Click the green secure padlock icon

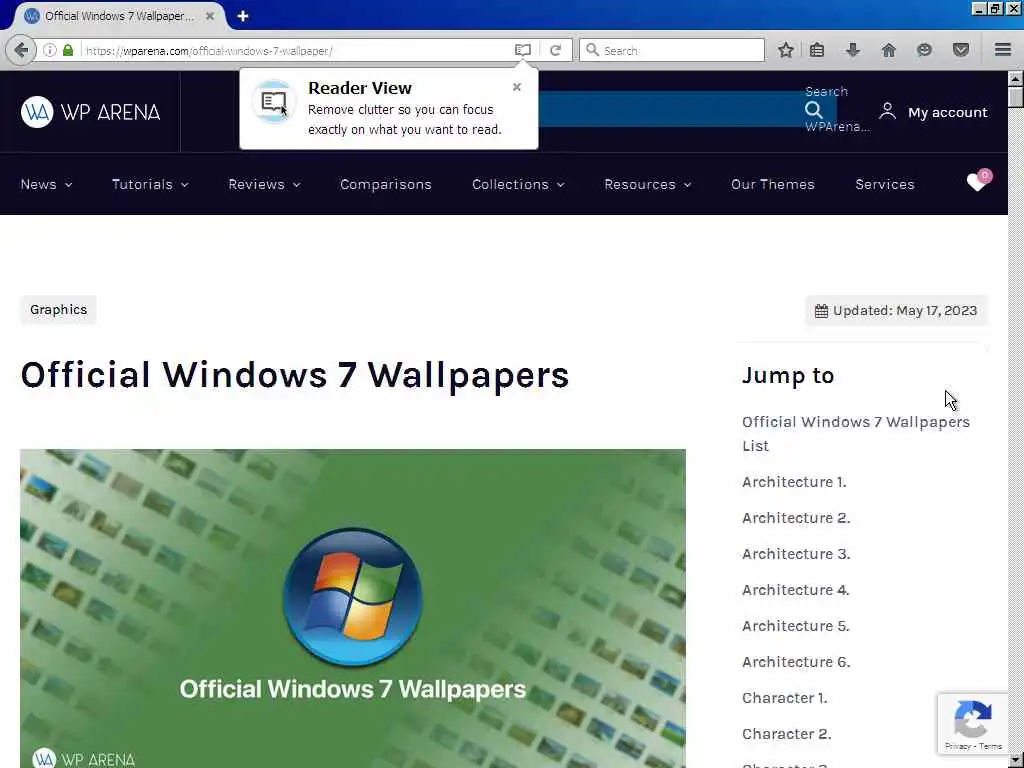click(68, 50)
